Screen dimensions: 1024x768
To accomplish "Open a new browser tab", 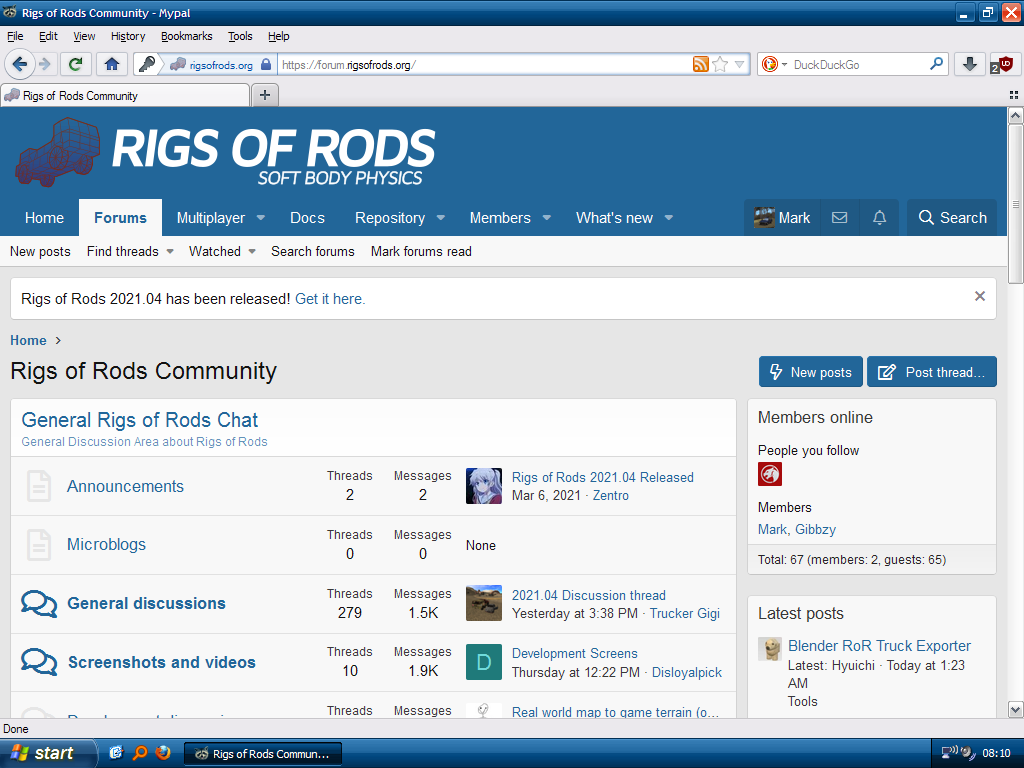I will point(265,95).
